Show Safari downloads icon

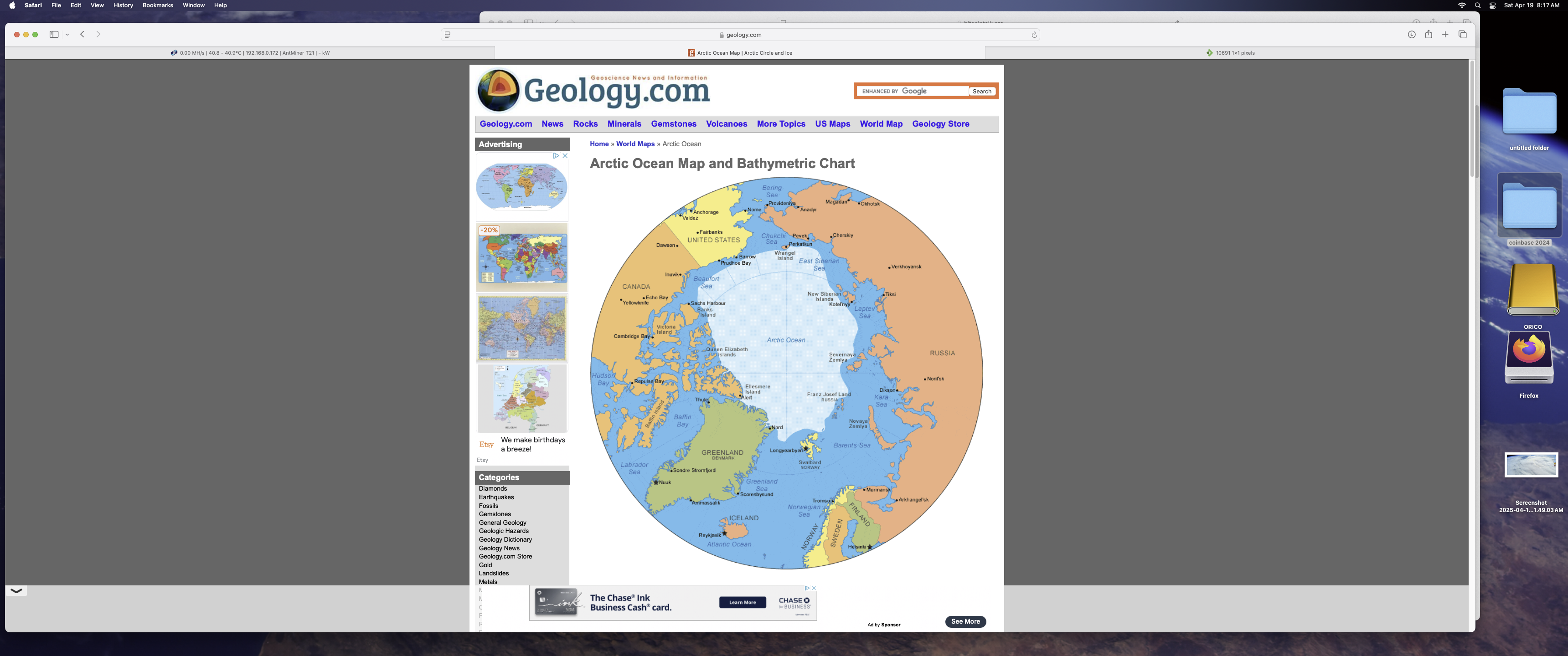click(x=1412, y=35)
